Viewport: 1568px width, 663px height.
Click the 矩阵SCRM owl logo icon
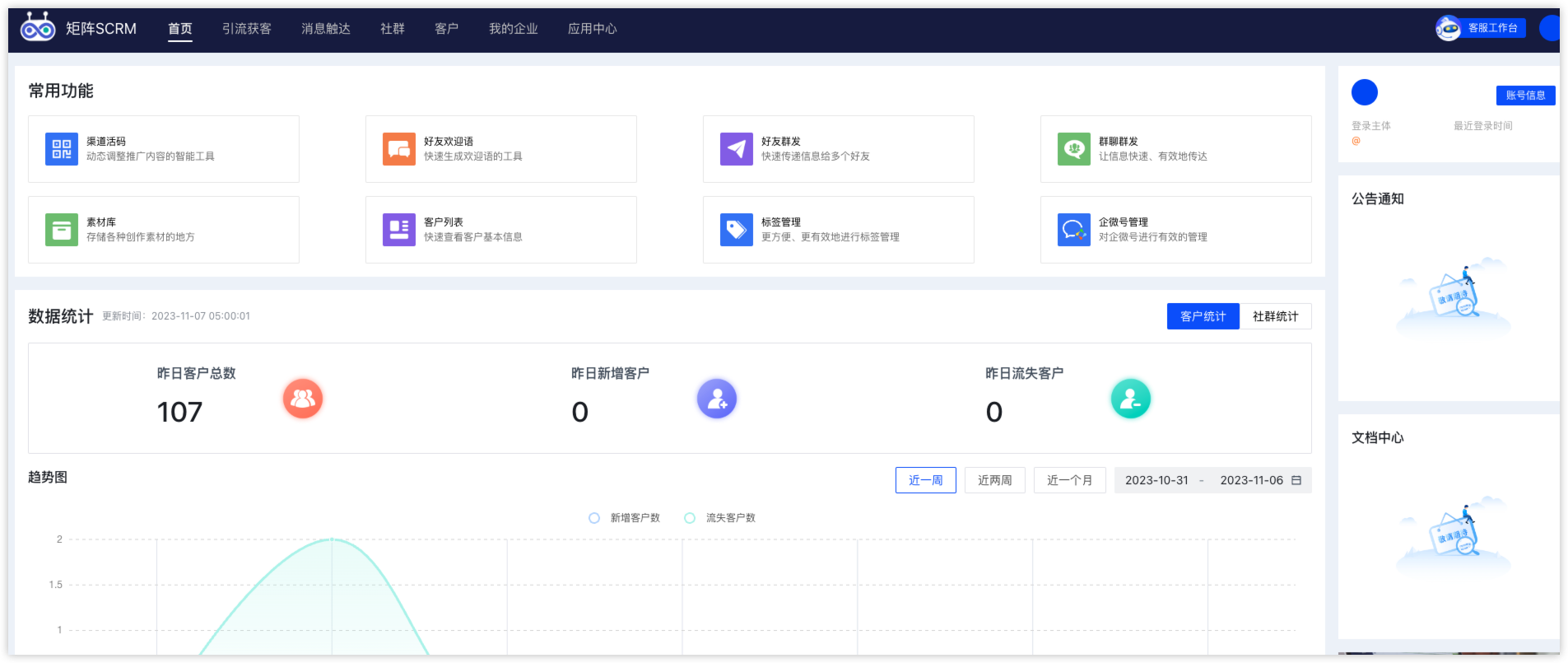pyautogui.click(x=38, y=27)
